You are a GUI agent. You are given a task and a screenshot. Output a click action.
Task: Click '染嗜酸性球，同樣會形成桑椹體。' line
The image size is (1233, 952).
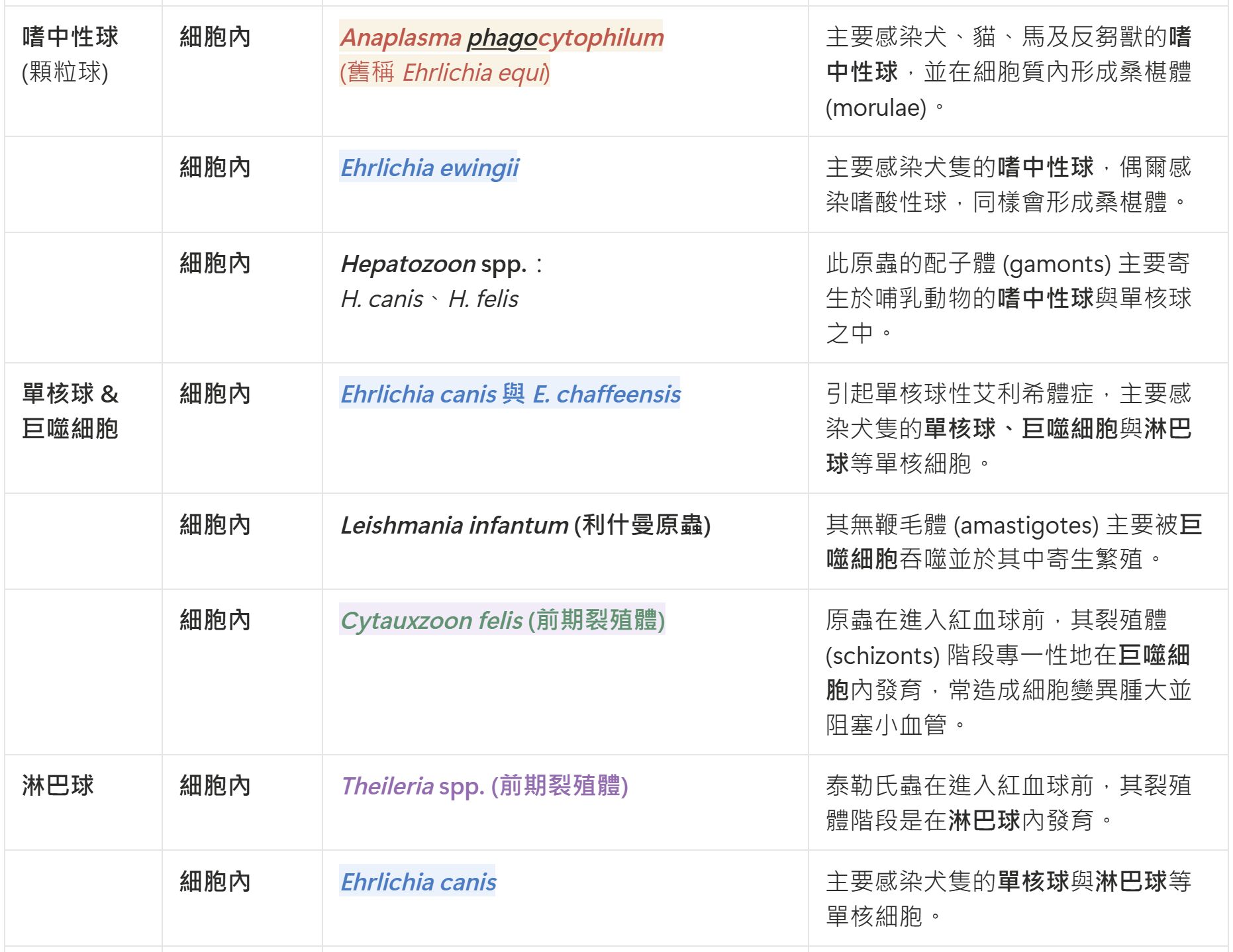pyautogui.click(x=1007, y=202)
